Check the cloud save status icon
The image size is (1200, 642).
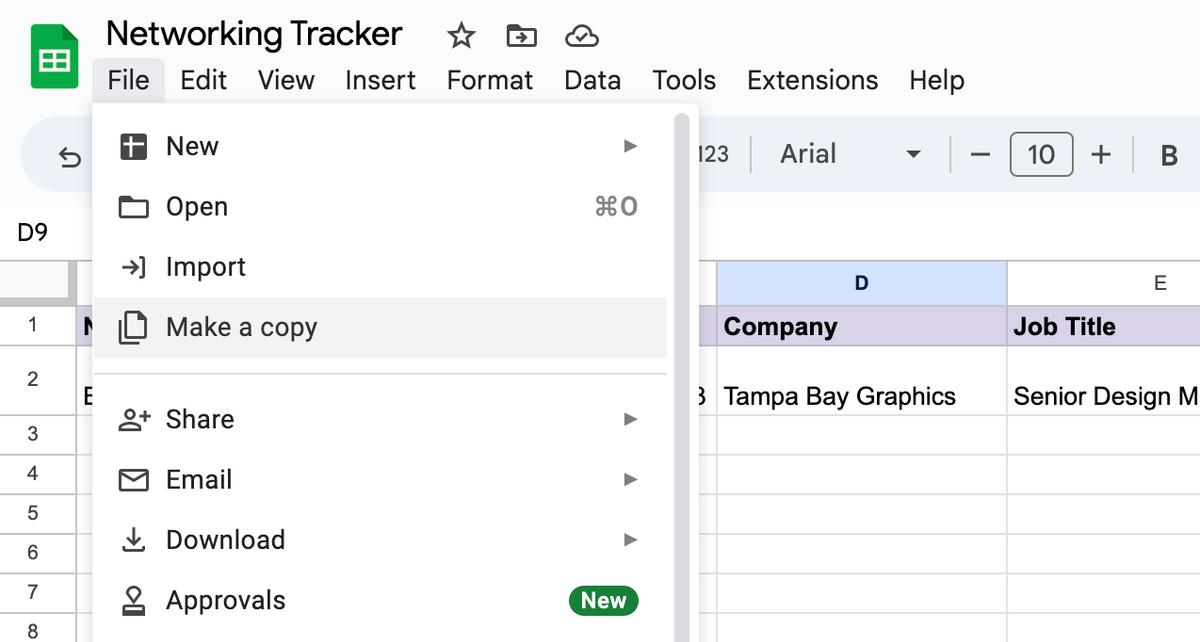pyautogui.click(x=581, y=37)
